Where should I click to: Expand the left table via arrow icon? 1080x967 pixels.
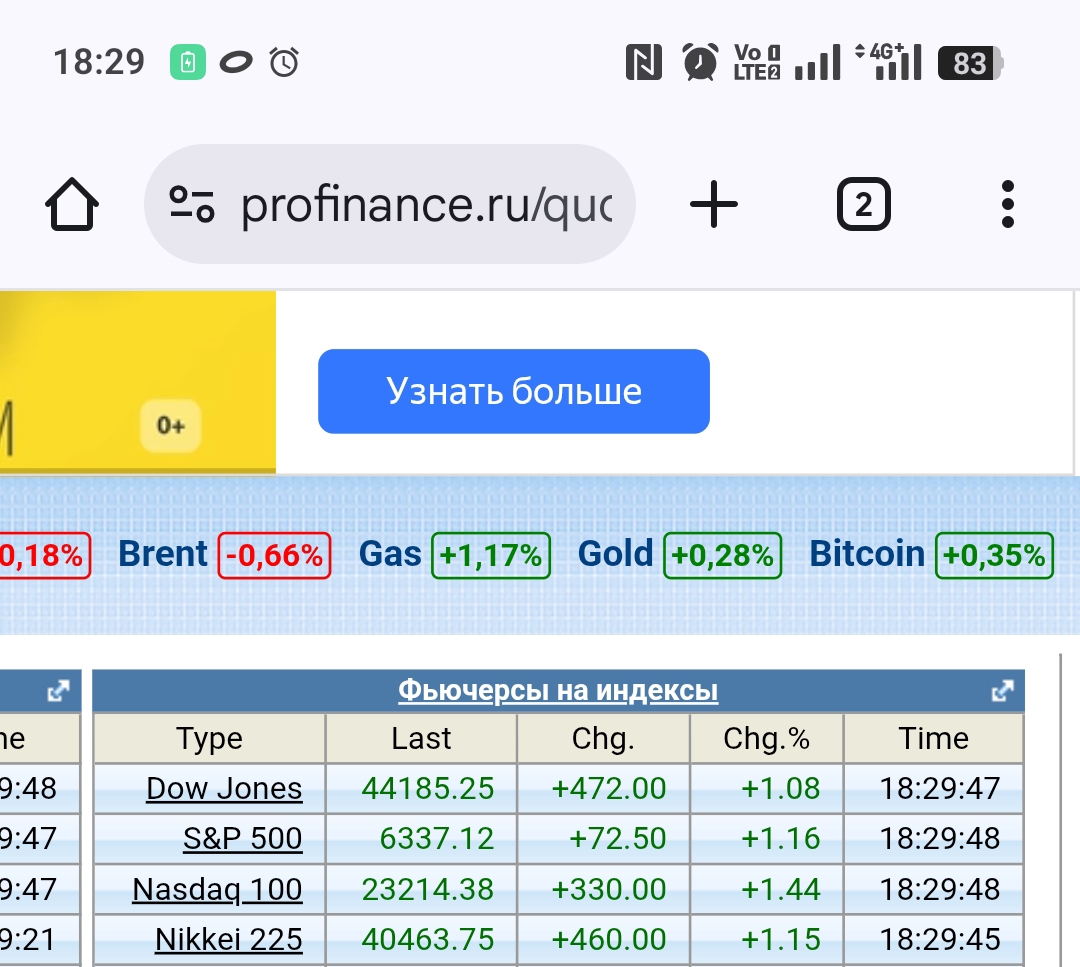(x=59, y=691)
